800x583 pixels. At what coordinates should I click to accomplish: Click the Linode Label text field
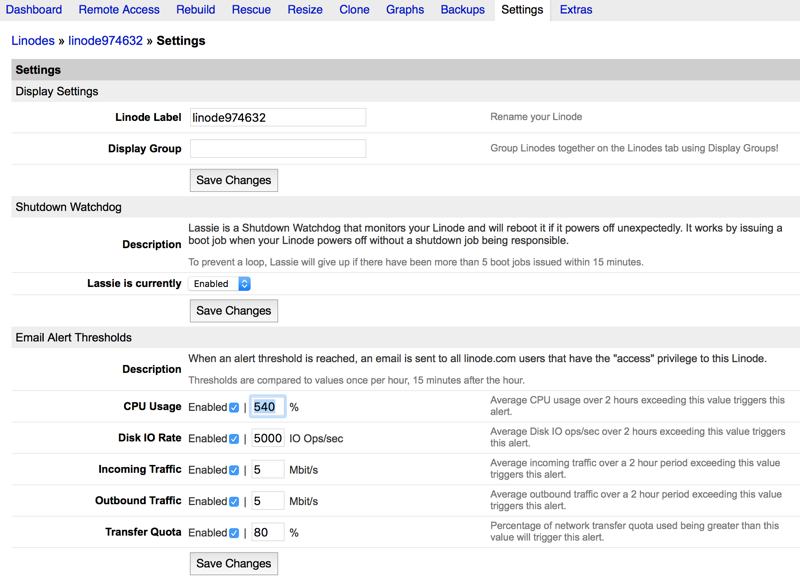point(278,117)
